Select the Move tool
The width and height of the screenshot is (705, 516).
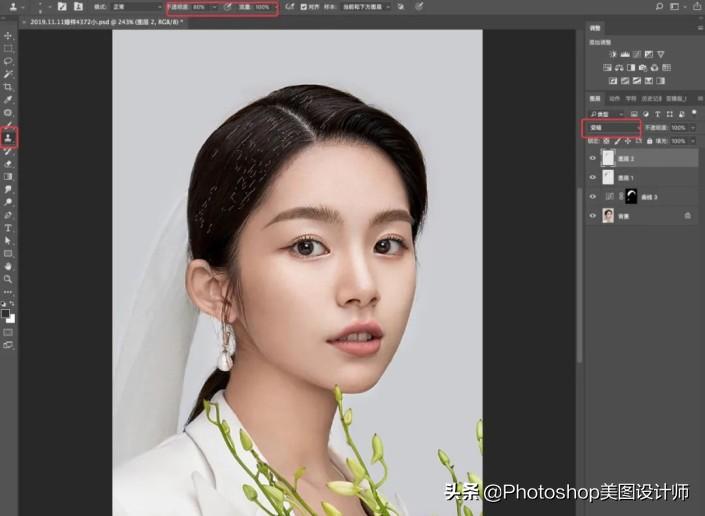click(8, 36)
